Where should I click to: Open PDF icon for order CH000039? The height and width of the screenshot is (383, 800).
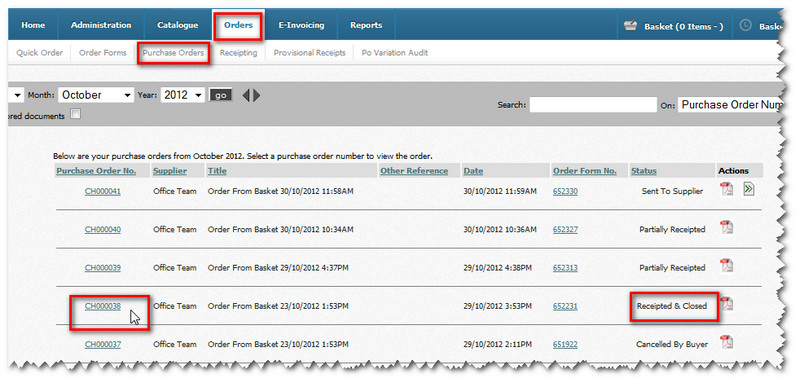click(726, 266)
